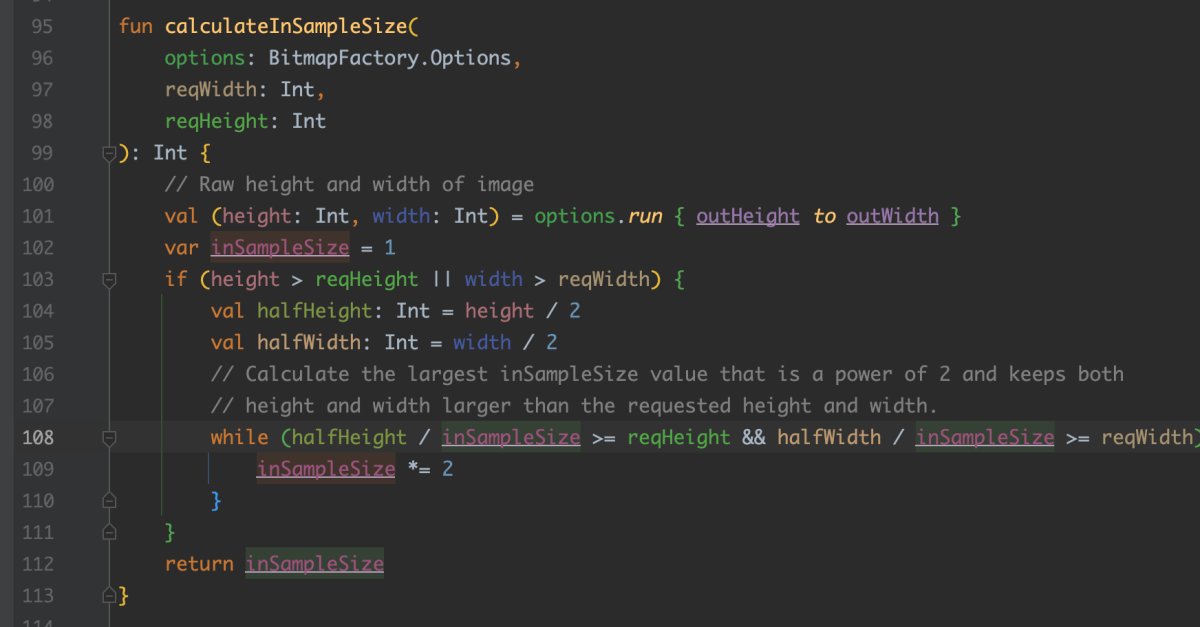Click the *= operator on line 109
Image resolution: width=1200 pixels, height=627 pixels.
pyautogui.click(x=419, y=469)
